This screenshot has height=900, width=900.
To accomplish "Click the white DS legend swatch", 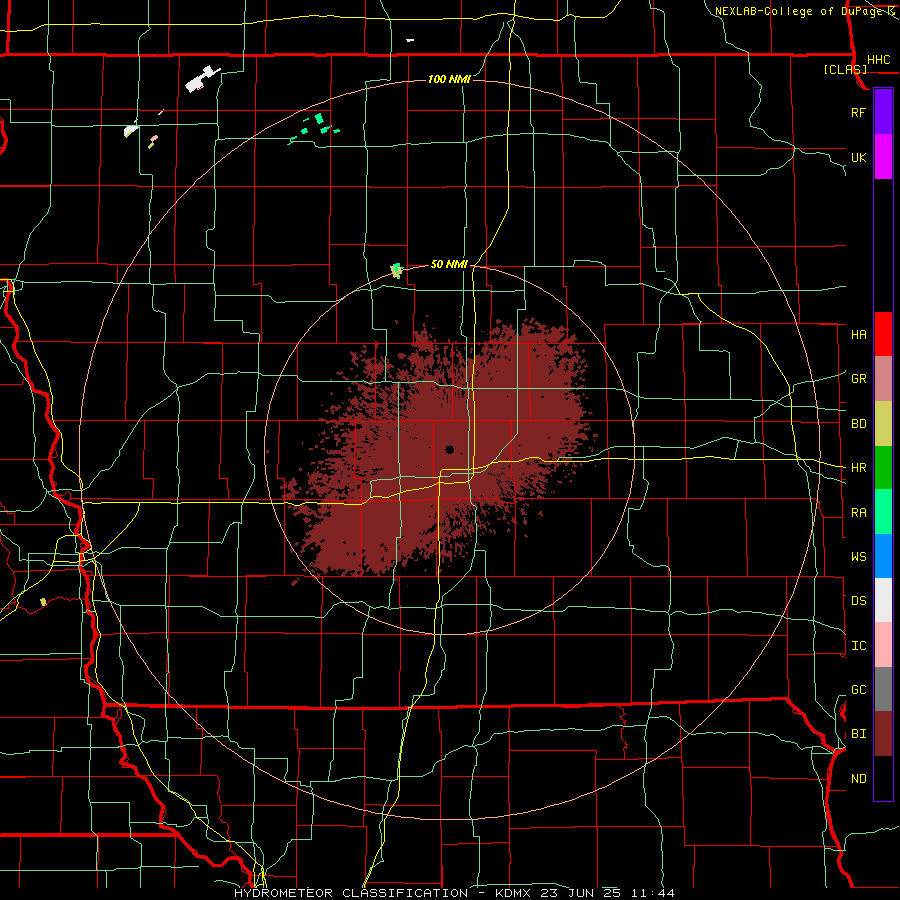I will (x=883, y=600).
